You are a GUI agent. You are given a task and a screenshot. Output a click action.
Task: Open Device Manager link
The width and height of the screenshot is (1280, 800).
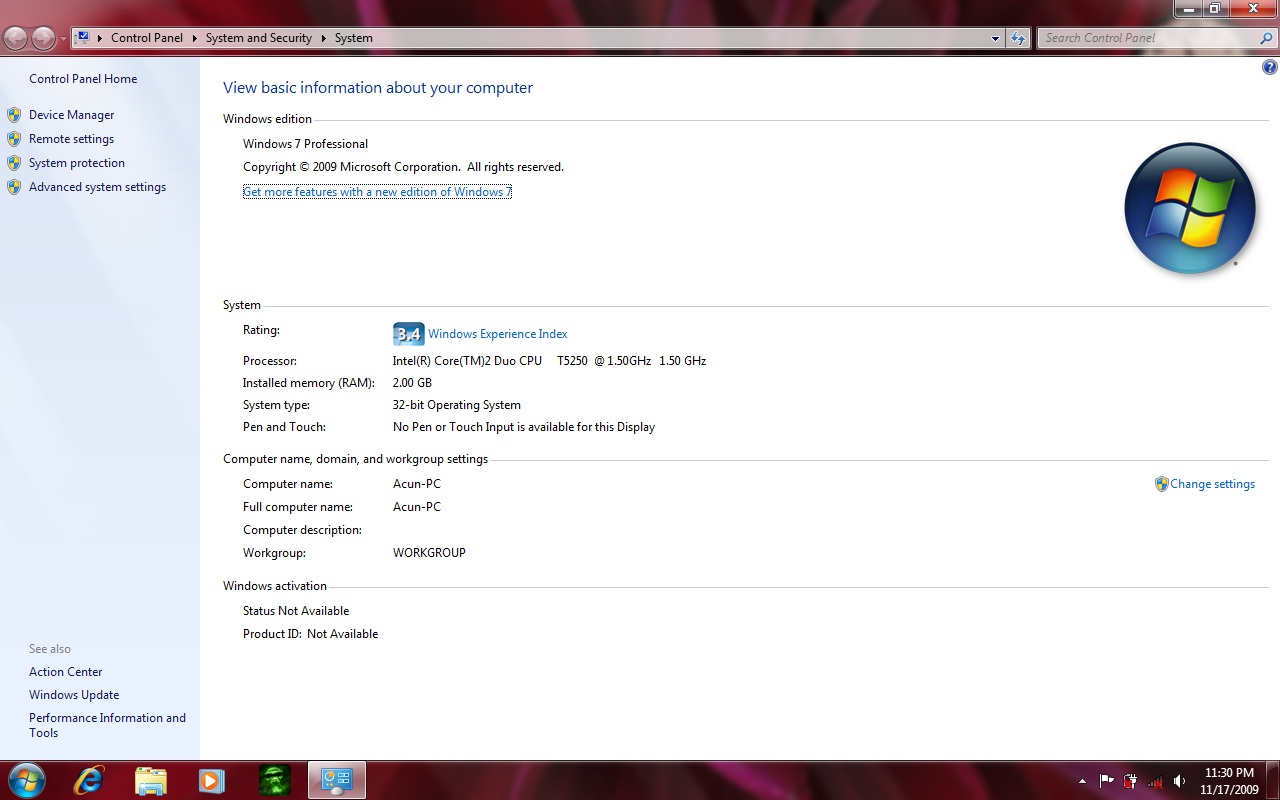pyautogui.click(x=72, y=115)
